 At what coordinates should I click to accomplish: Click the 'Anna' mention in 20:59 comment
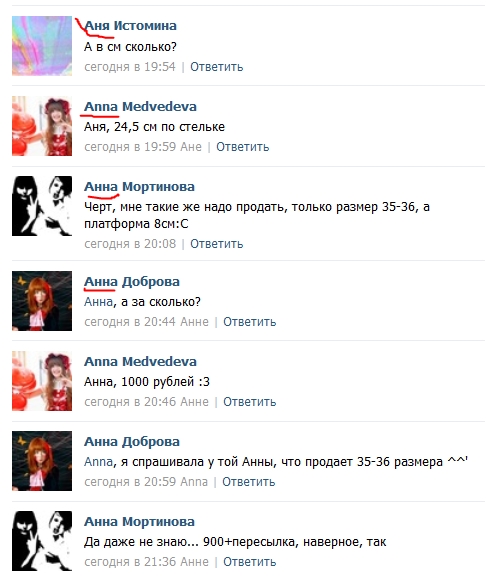98,462
